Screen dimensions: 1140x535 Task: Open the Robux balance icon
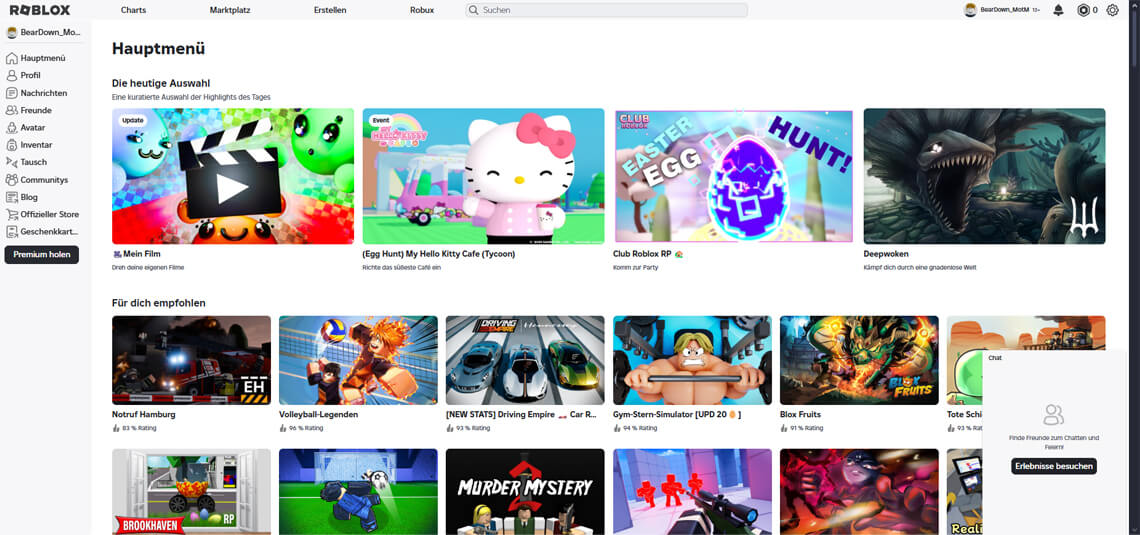1083,10
